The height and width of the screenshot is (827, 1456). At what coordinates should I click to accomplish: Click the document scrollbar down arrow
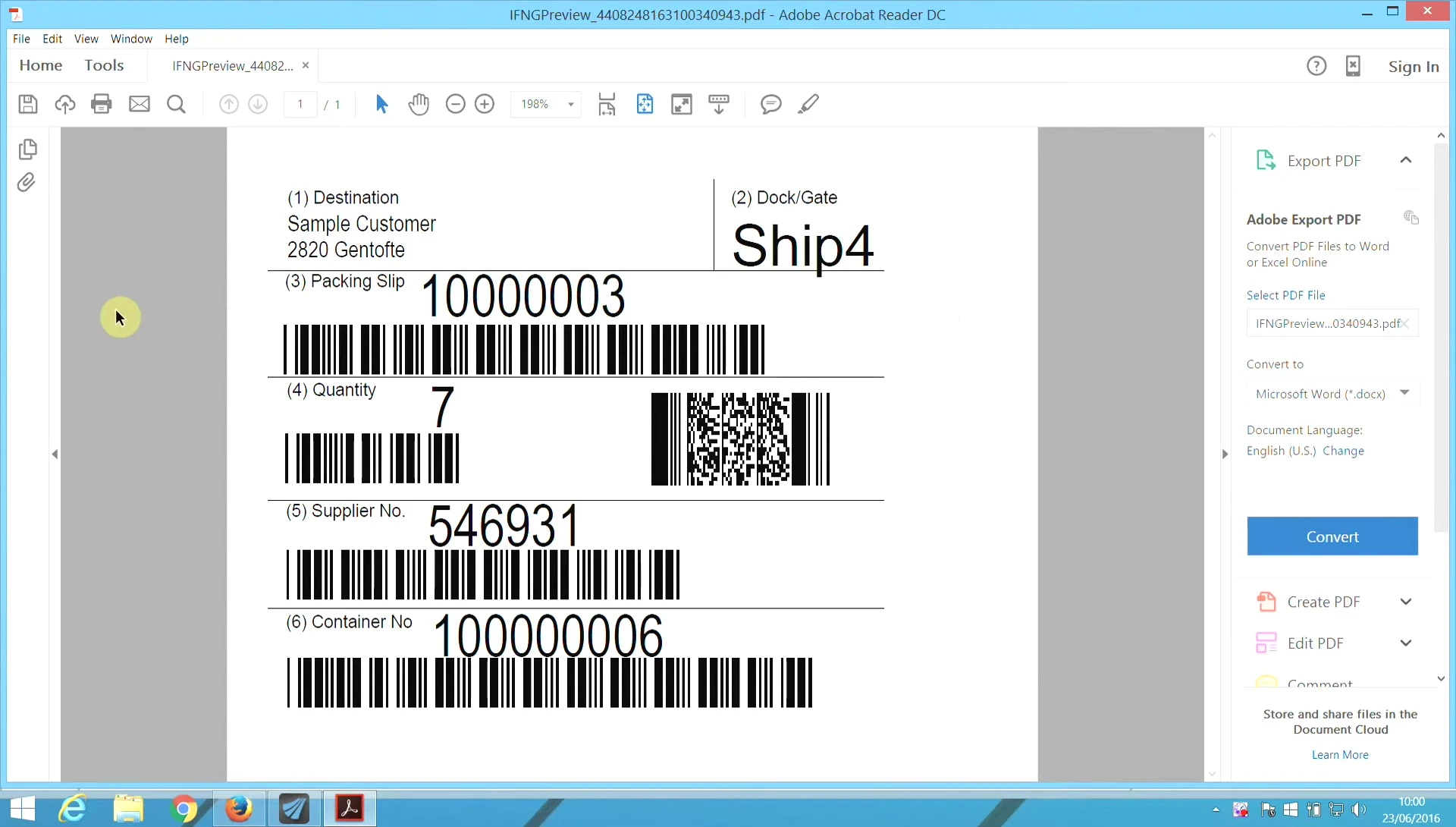[x=1212, y=774]
